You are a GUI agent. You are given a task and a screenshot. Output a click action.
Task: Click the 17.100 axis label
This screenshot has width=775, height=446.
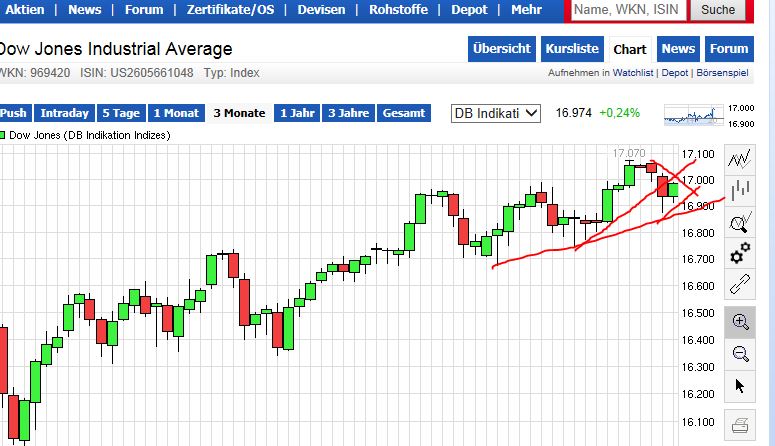698,154
